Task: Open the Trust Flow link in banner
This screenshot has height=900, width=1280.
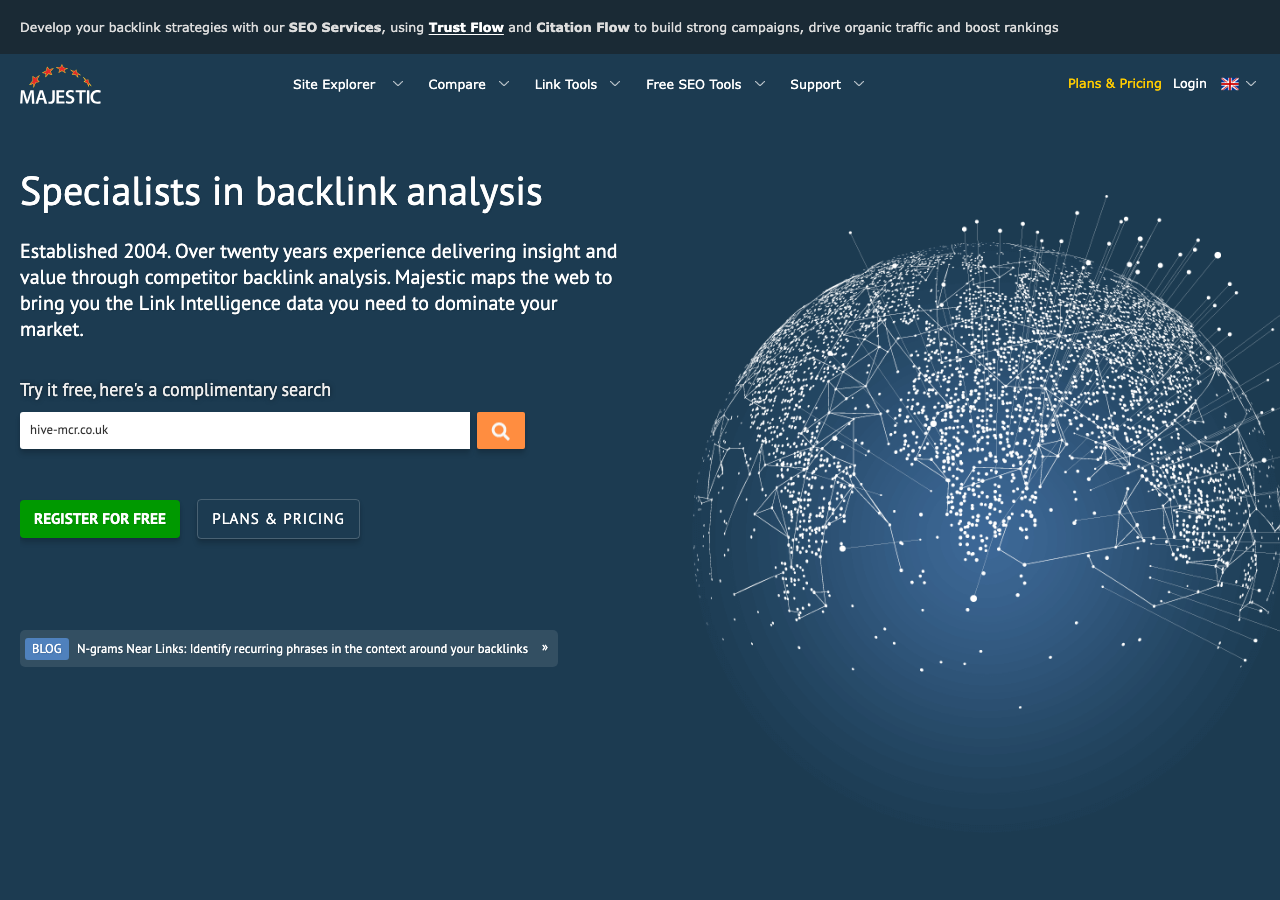Action: [466, 27]
